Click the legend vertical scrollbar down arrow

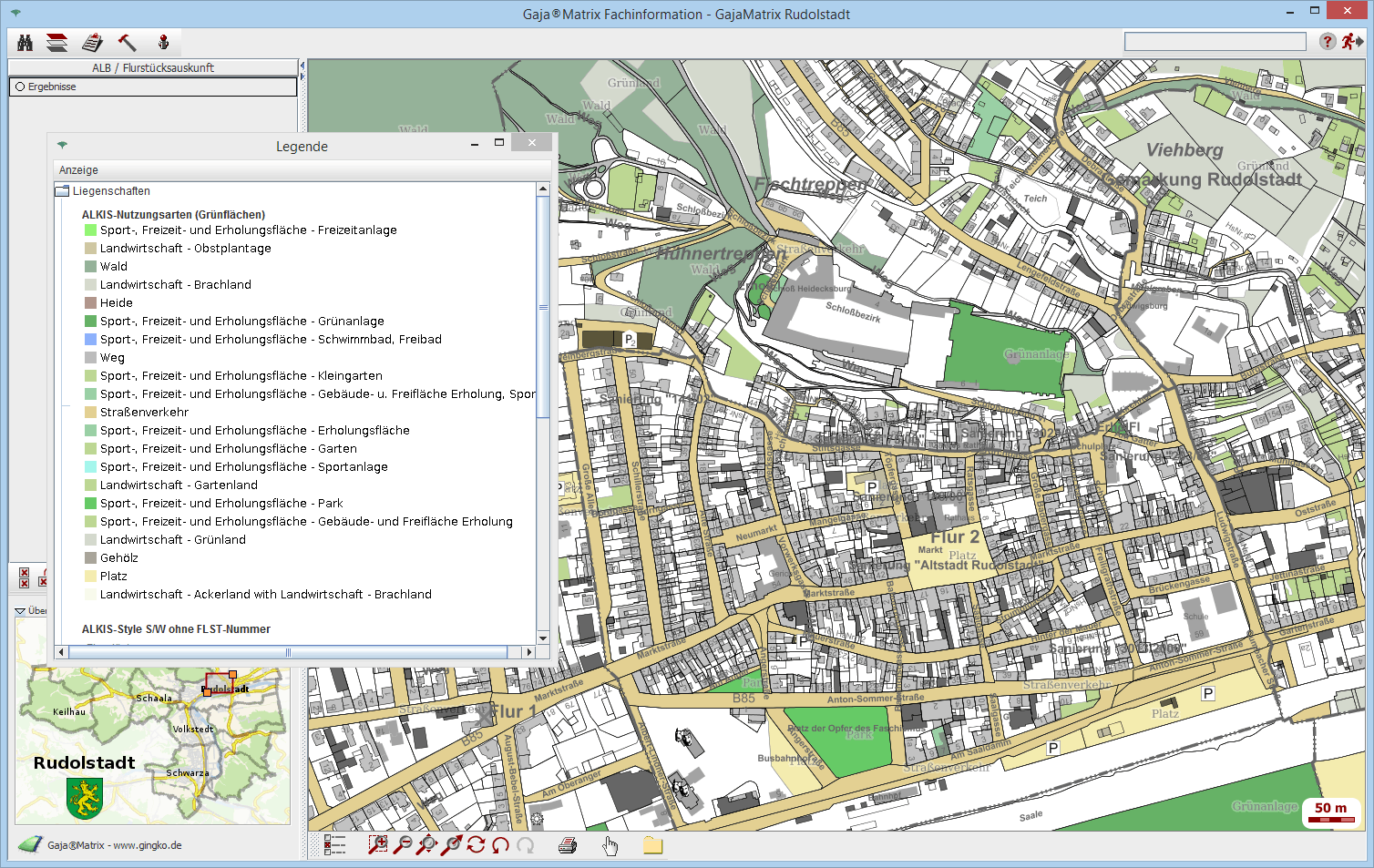(x=543, y=638)
